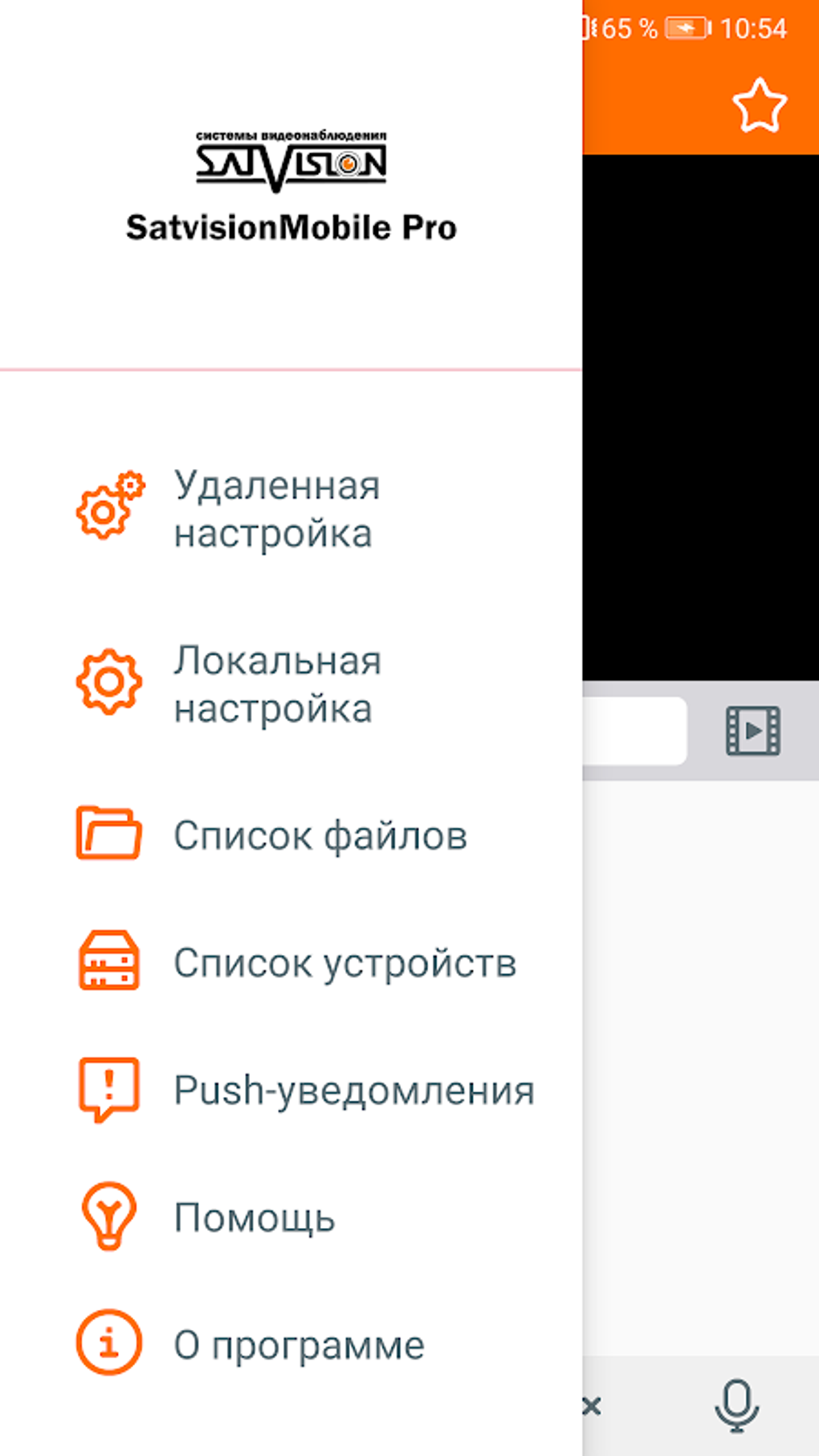Click the Satvision logo image

pos(291,161)
